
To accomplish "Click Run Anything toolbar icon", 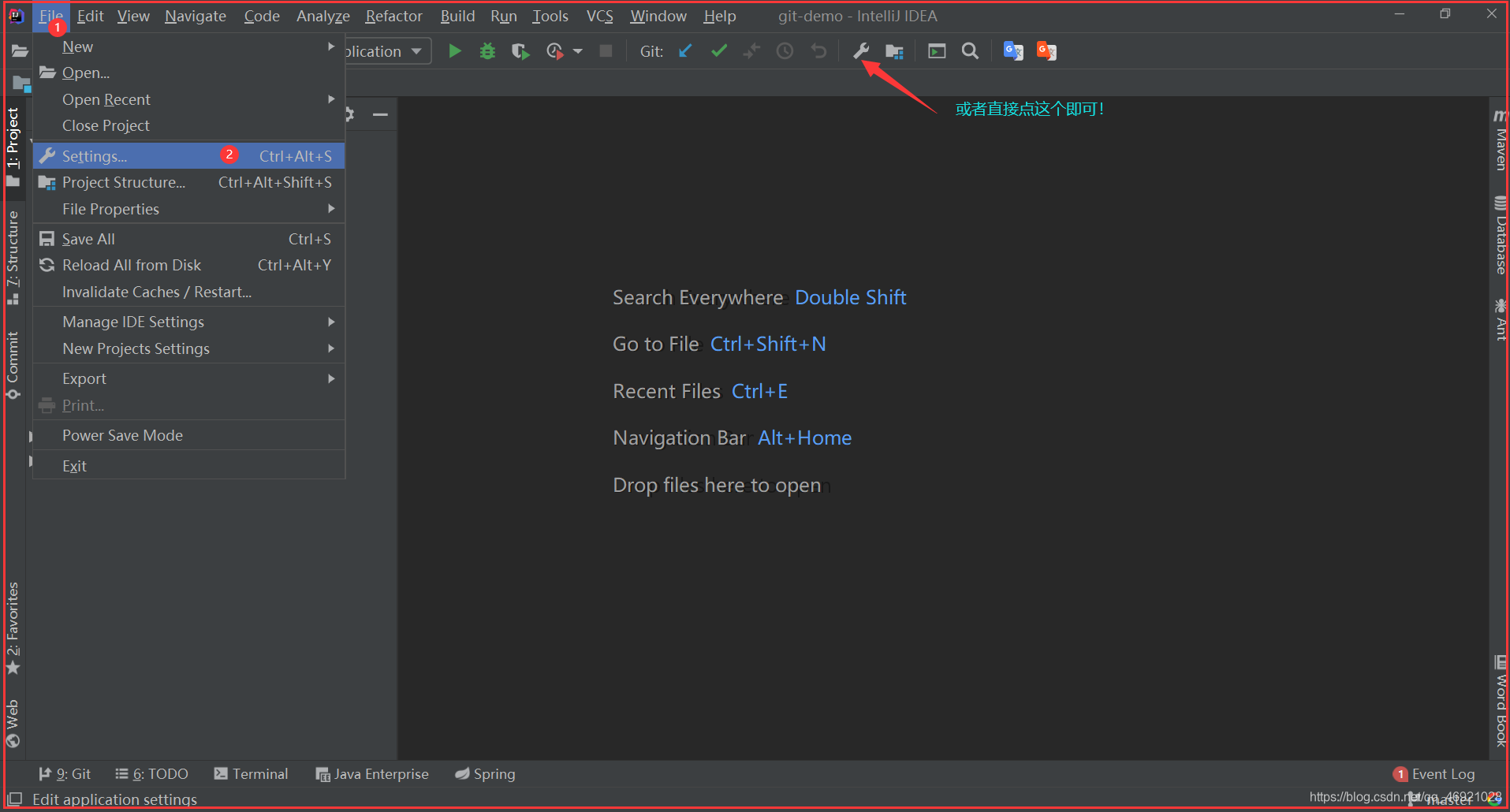I will (937, 51).
